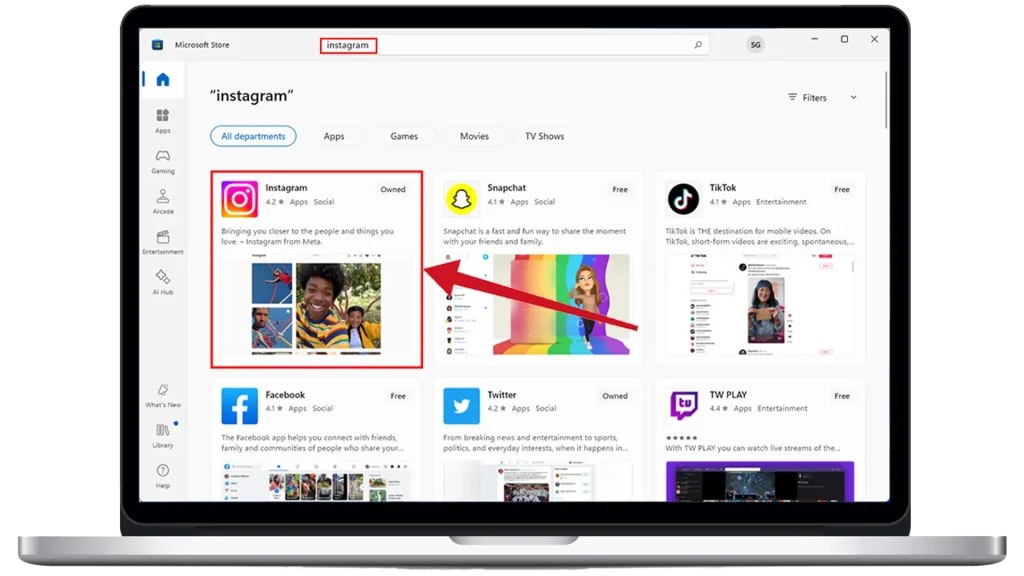Maximize the Microsoft Store window

pos(844,39)
